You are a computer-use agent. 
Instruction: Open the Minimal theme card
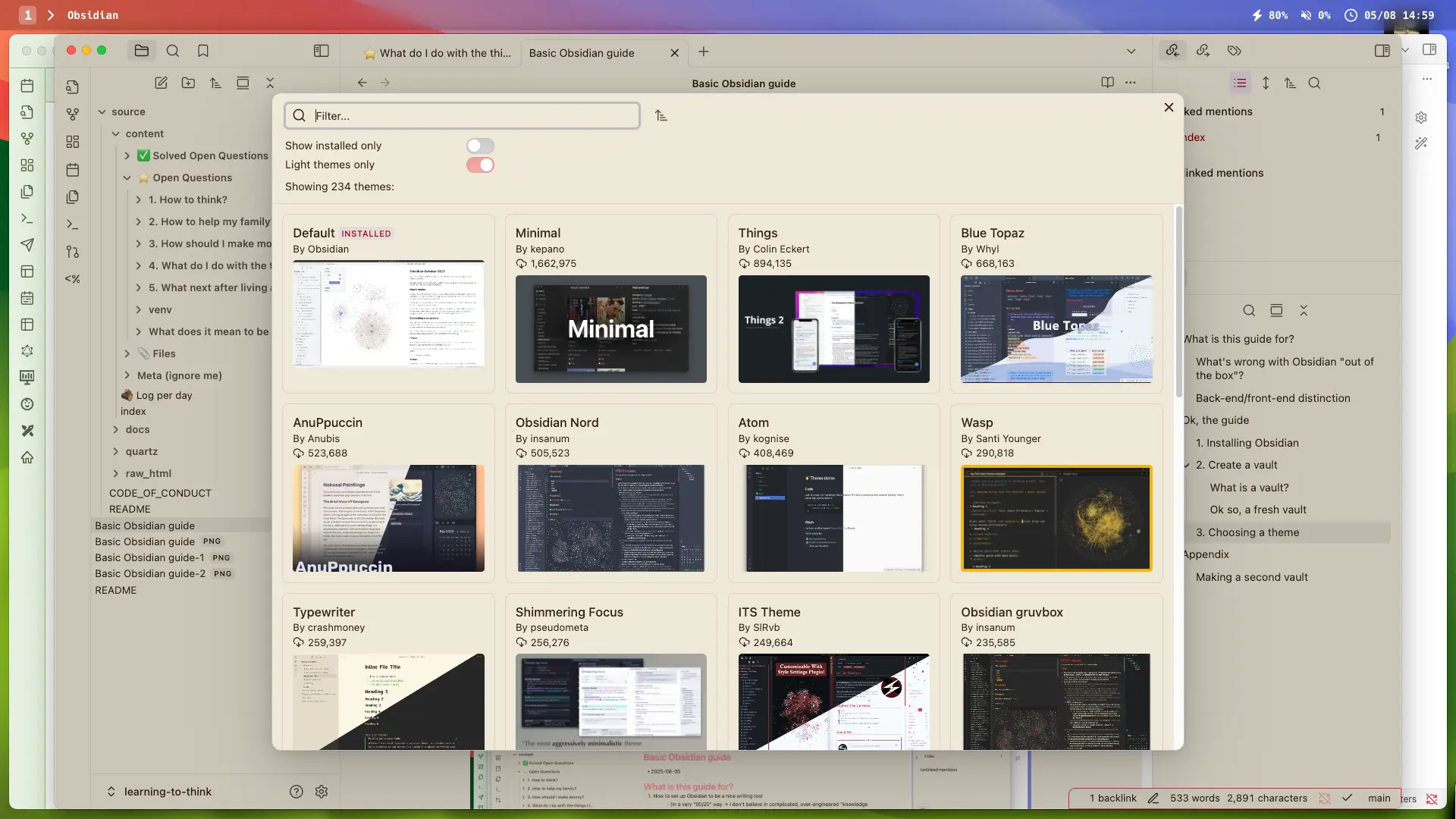[x=610, y=303]
